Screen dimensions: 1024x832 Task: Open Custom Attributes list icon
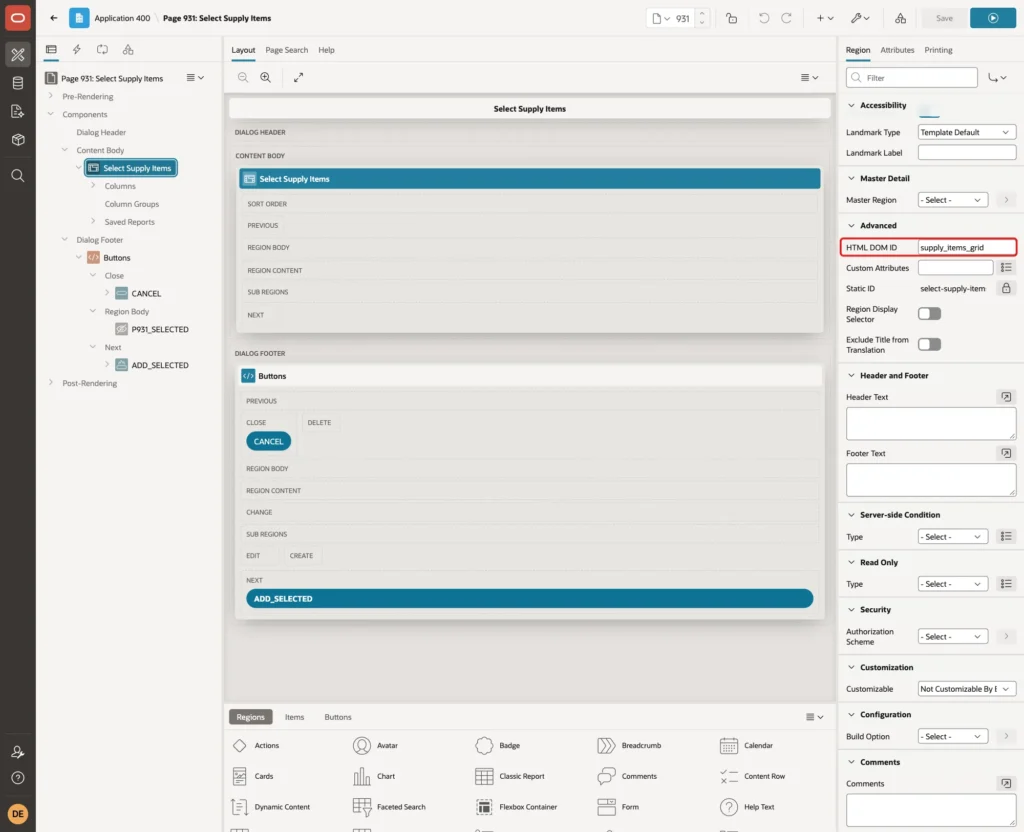(x=1006, y=268)
